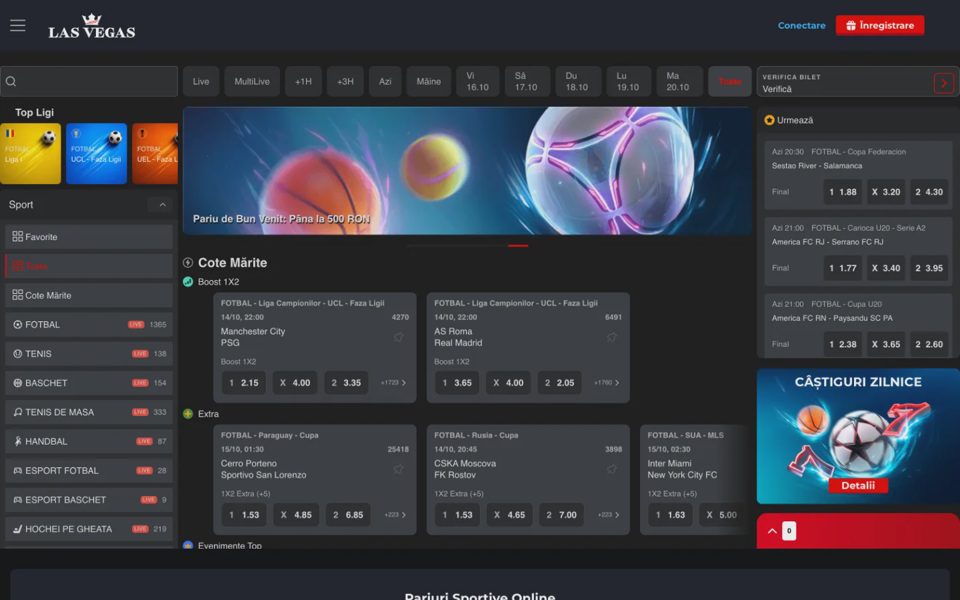Filter events starting within +3H
The width and height of the screenshot is (960, 600).
click(x=345, y=81)
